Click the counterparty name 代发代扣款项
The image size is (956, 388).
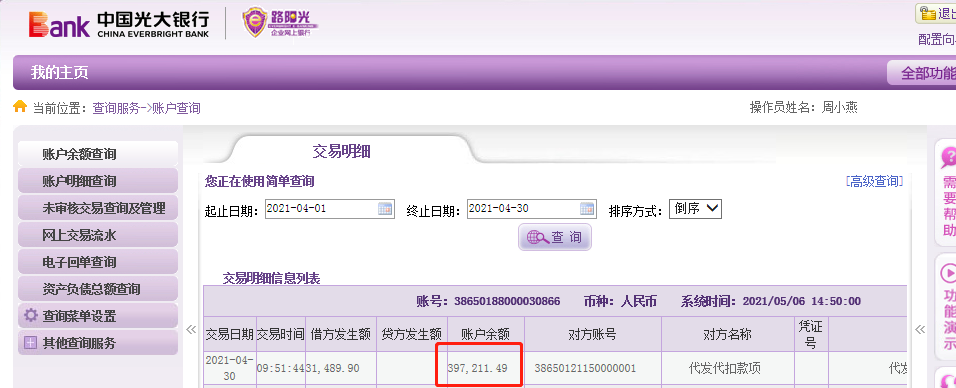[x=724, y=368]
